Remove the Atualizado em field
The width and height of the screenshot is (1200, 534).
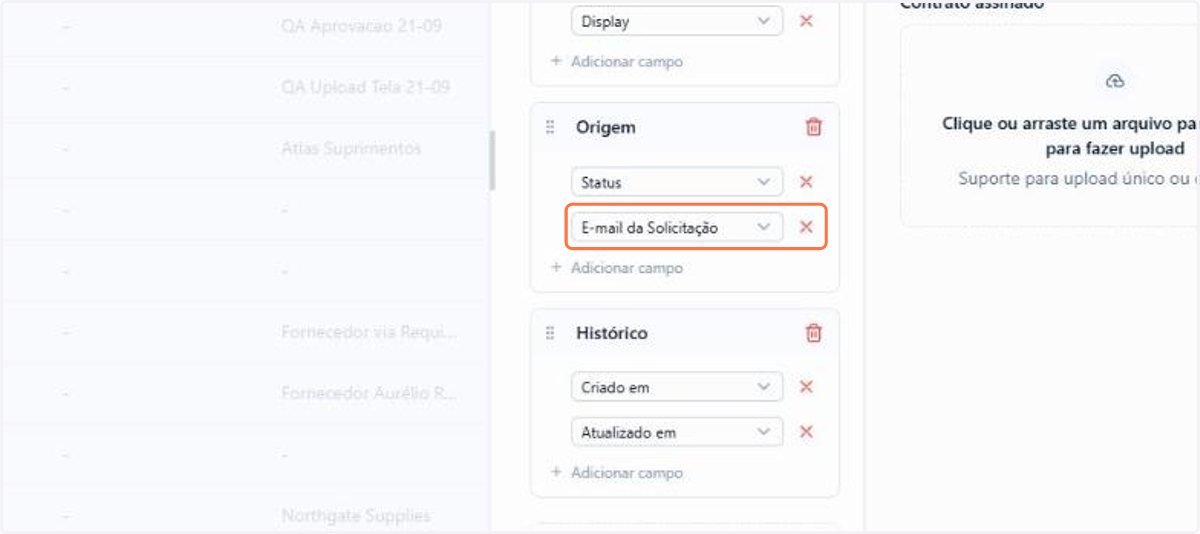pyautogui.click(x=806, y=432)
